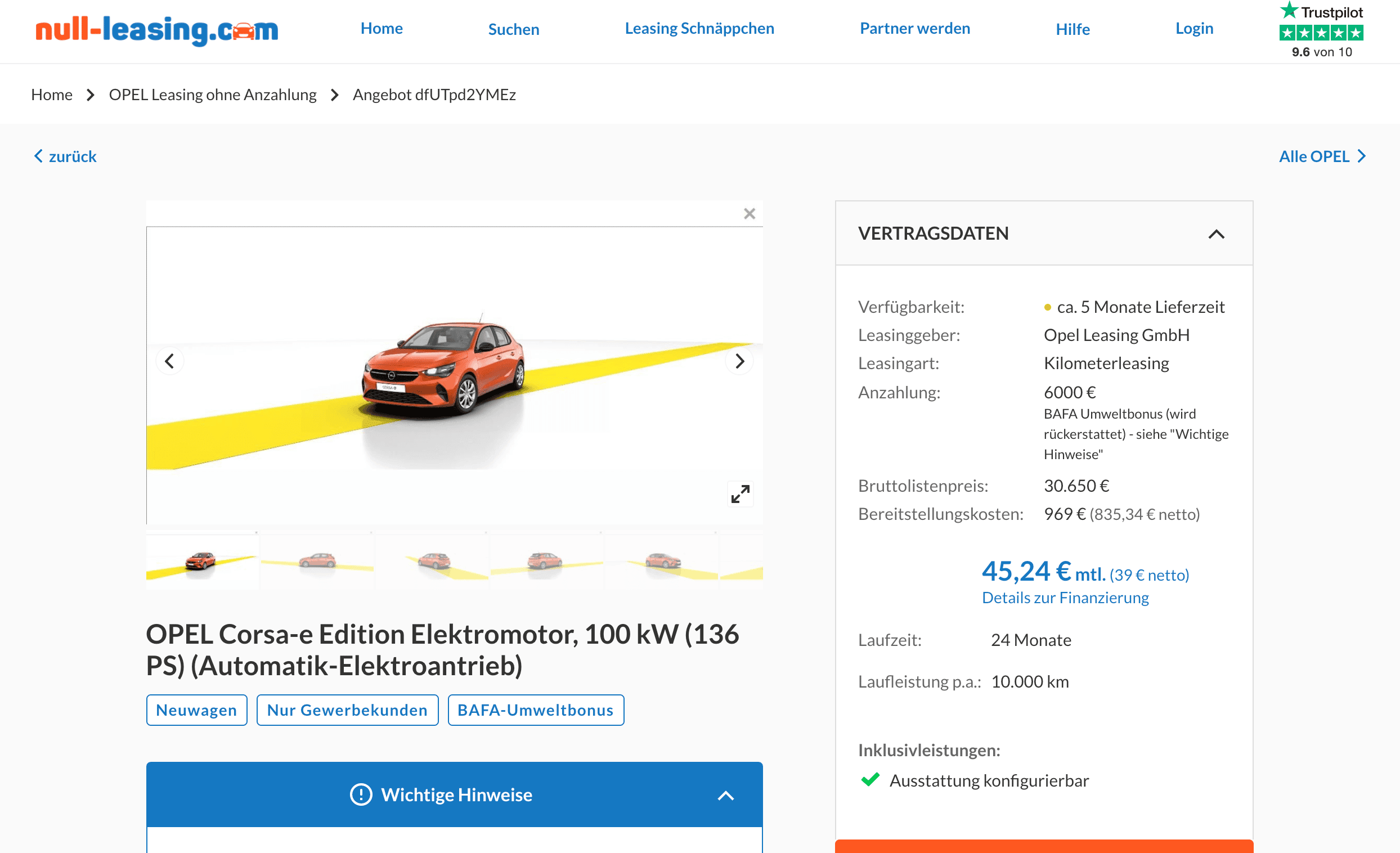
Task: Click the null-leasing.com logo
Action: 157,30
